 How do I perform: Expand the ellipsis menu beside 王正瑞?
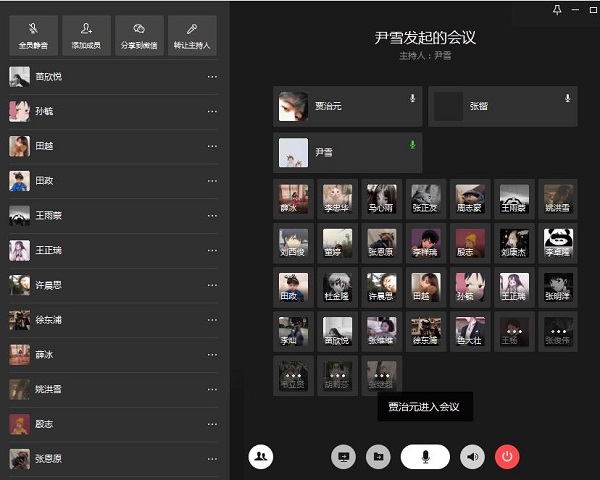(x=211, y=251)
